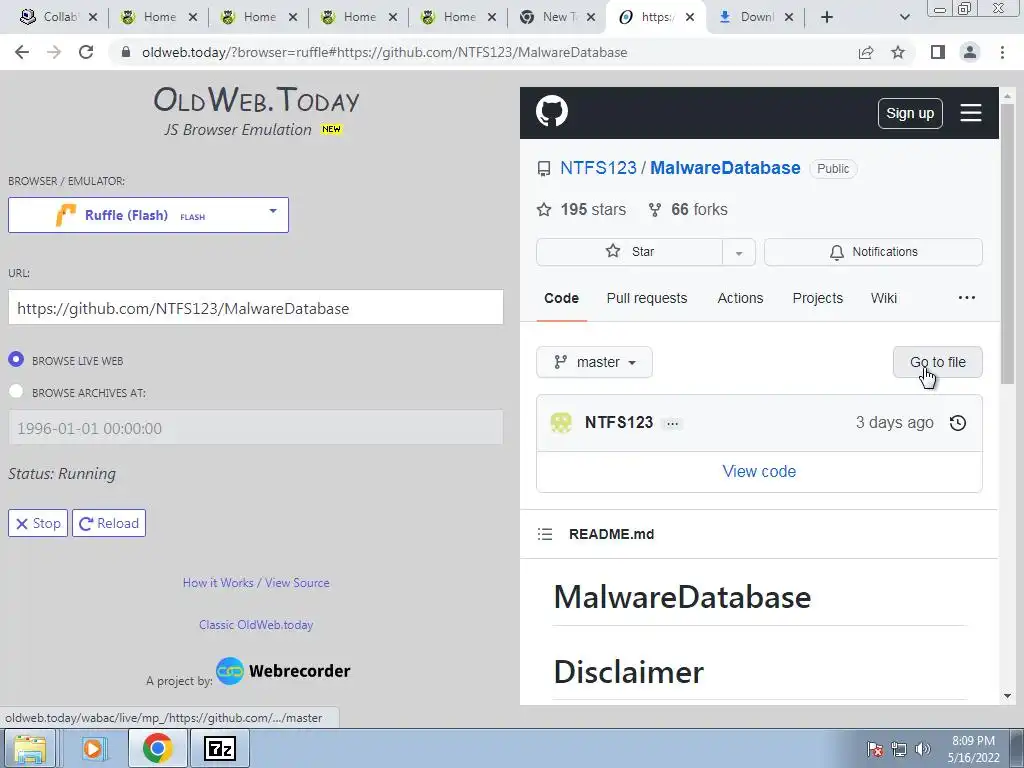This screenshot has height=768, width=1024.
Task: Open the Wiki tab
Action: (884, 298)
